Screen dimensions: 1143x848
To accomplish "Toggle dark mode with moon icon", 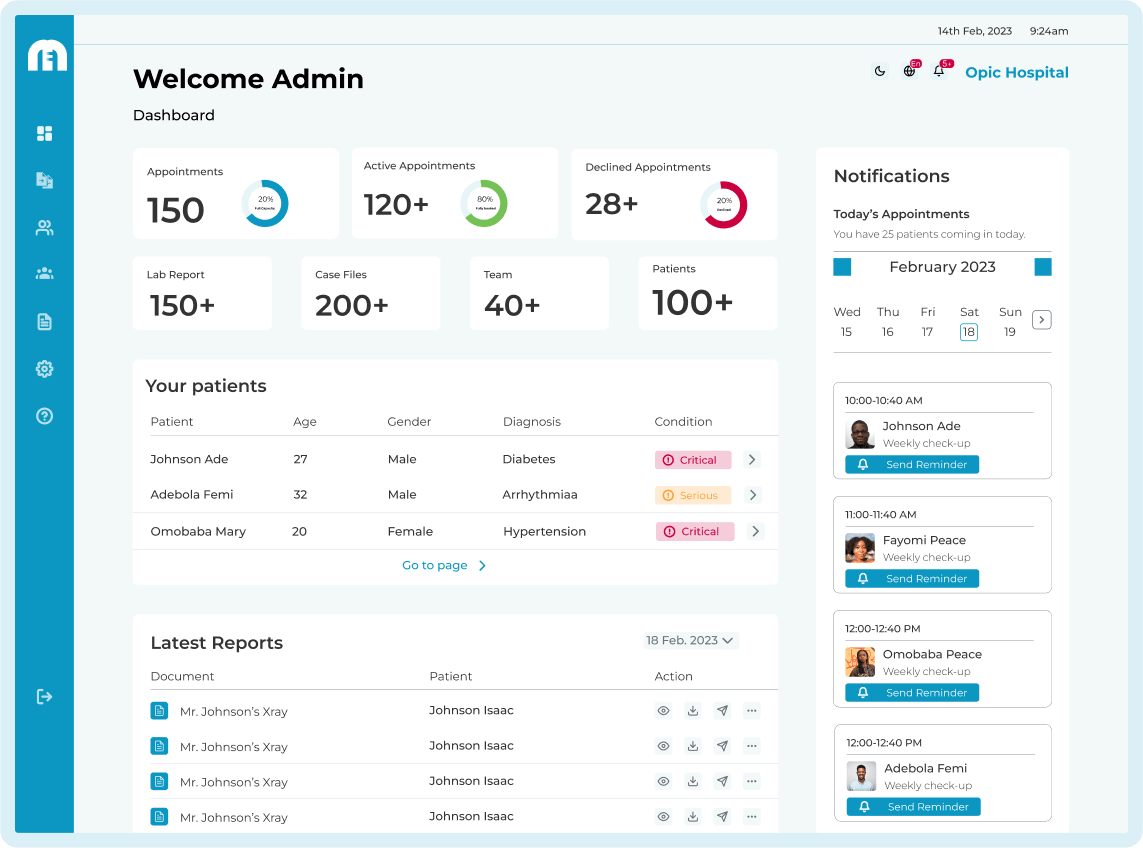I will (880, 71).
